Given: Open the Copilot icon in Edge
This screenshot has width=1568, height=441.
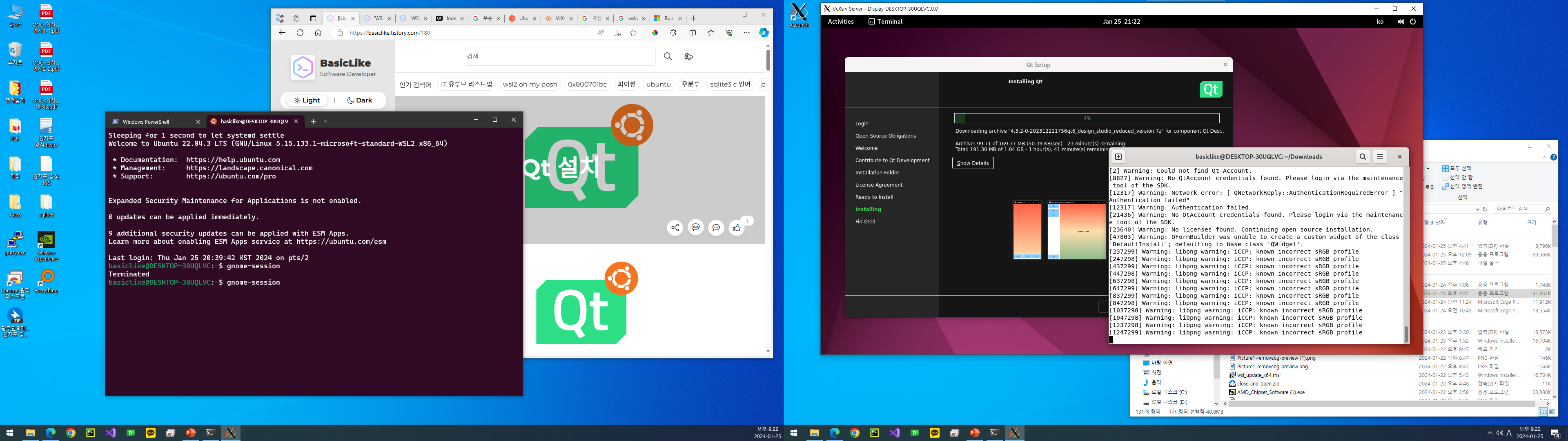Looking at the screenshot, I should [763, 33].
